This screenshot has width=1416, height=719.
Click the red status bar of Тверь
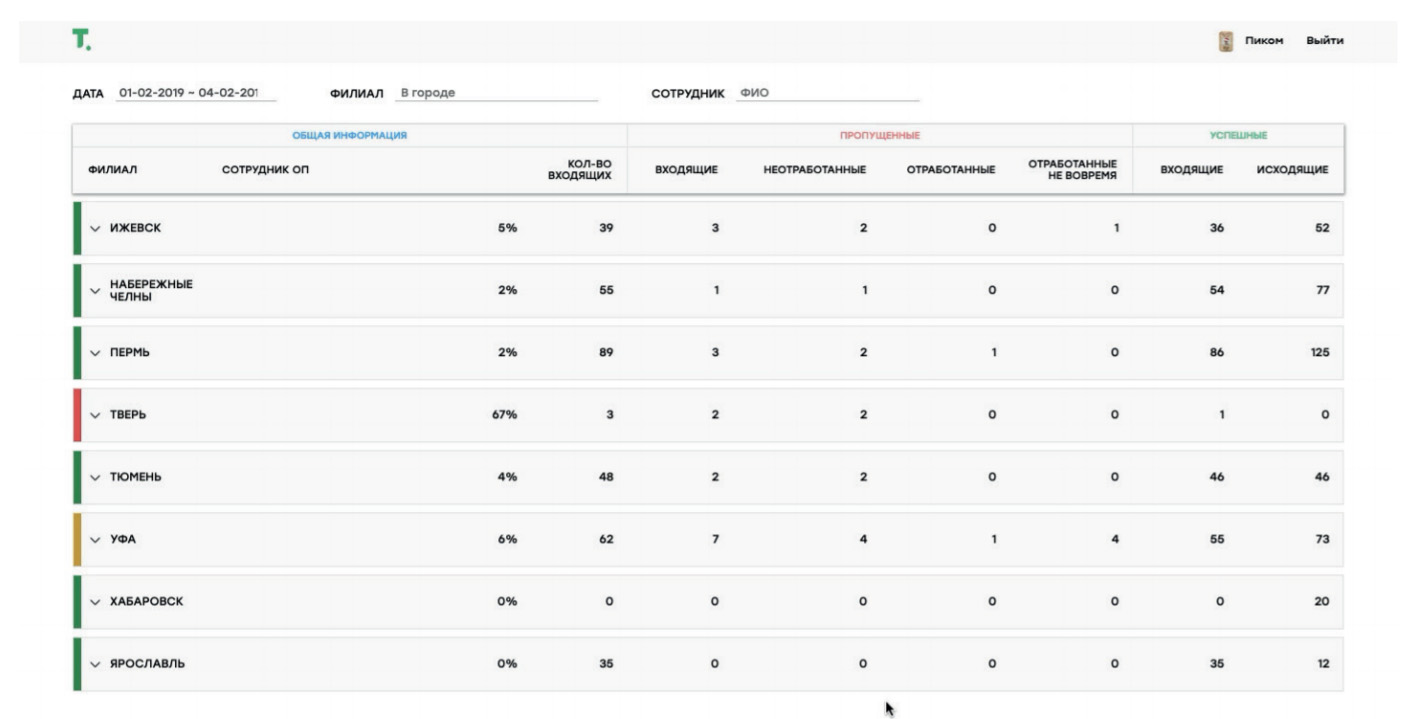click(77, 415)
